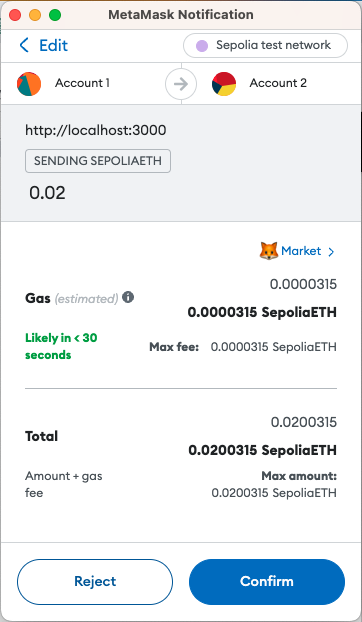The width and height of the screenshot is (362, 622).
Task: Click the MetaMask fox icon
Action: [x=269, y=251]
